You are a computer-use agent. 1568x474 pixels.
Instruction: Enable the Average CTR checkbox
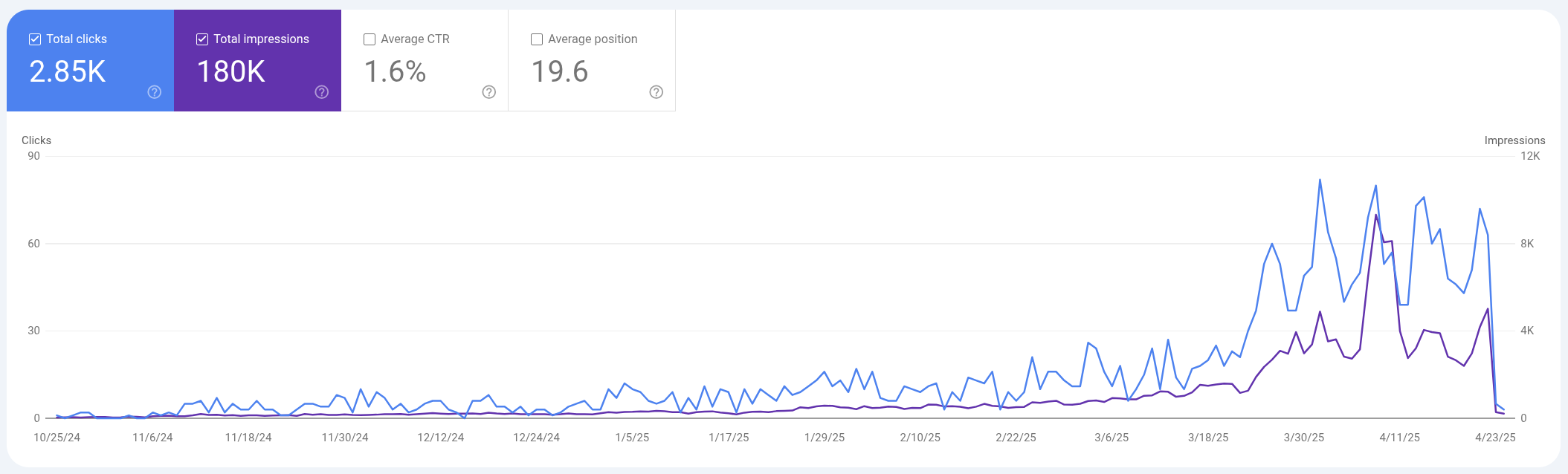click(x=370, y=39)
